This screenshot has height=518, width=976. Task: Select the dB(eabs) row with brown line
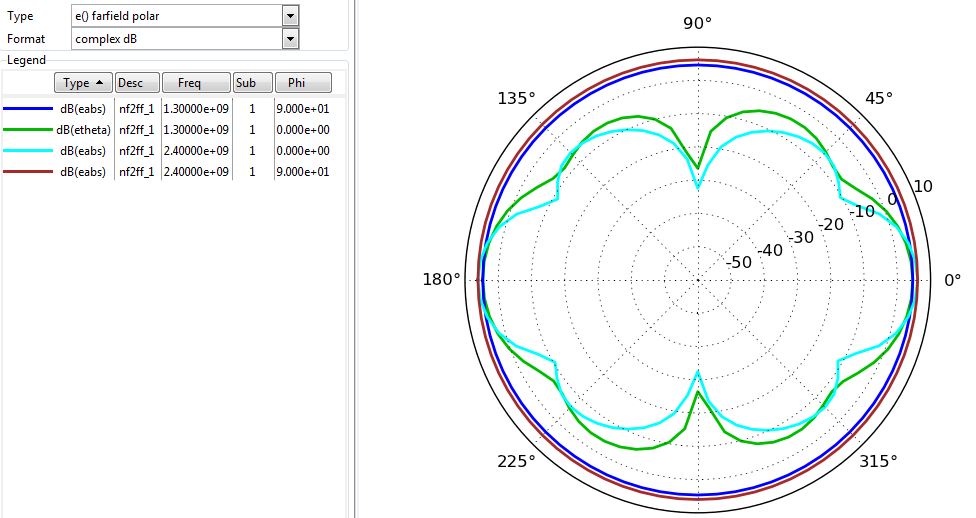click(83, 172)
